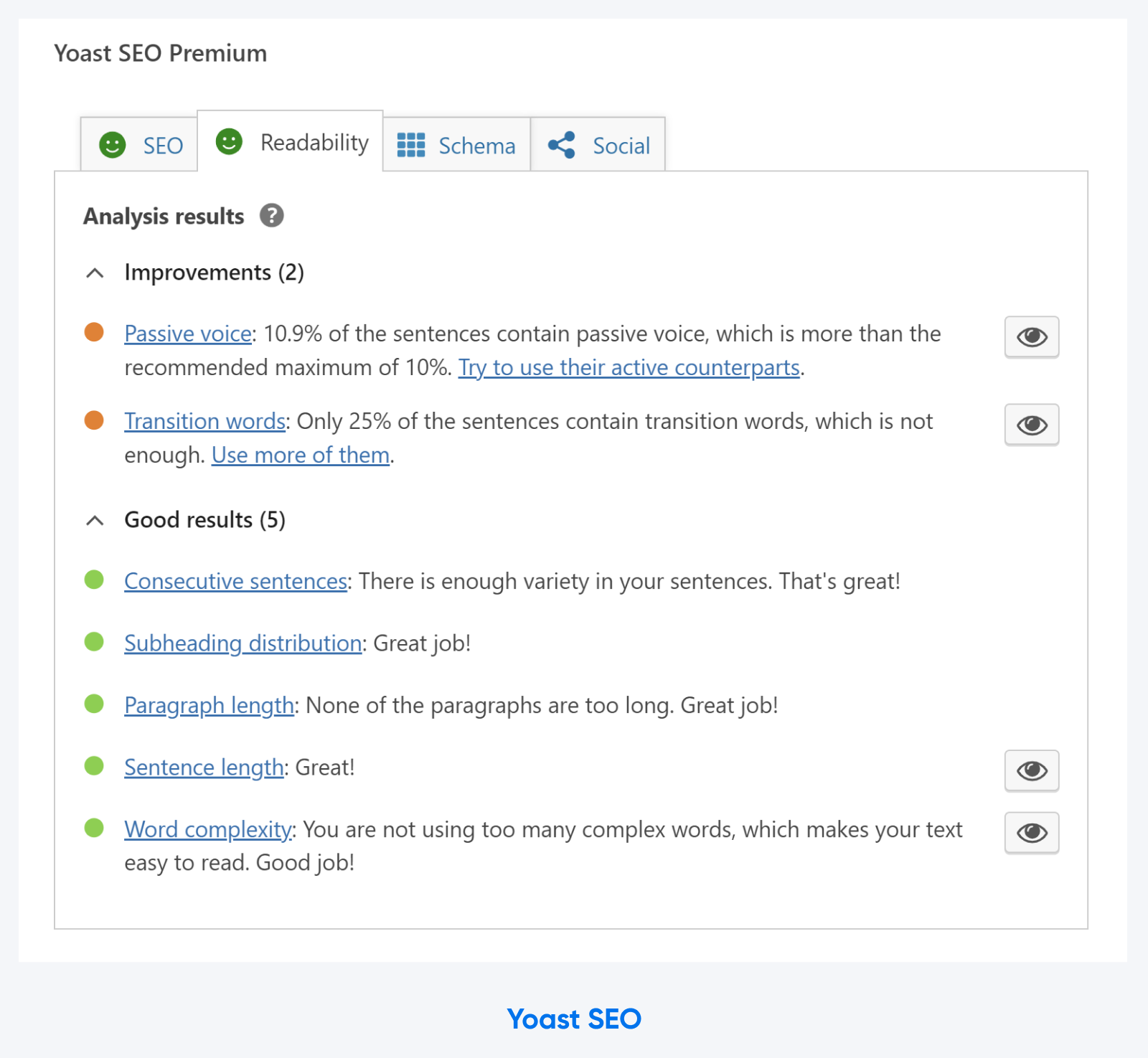
Task: Click the orange dot beside Passive voice
Action: tap(94, 332)
